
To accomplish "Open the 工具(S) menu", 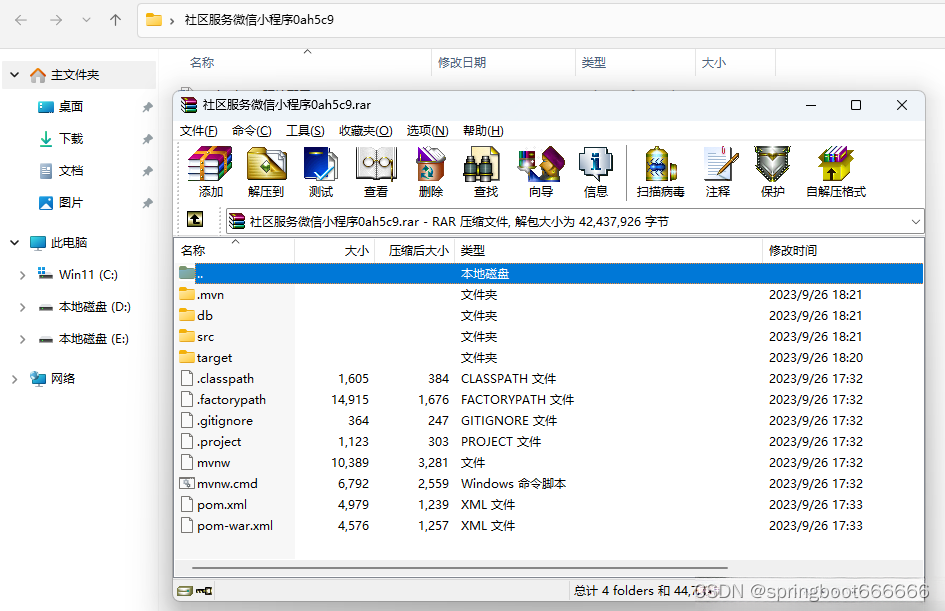I will pyautogui.click(x=305, y=131).
